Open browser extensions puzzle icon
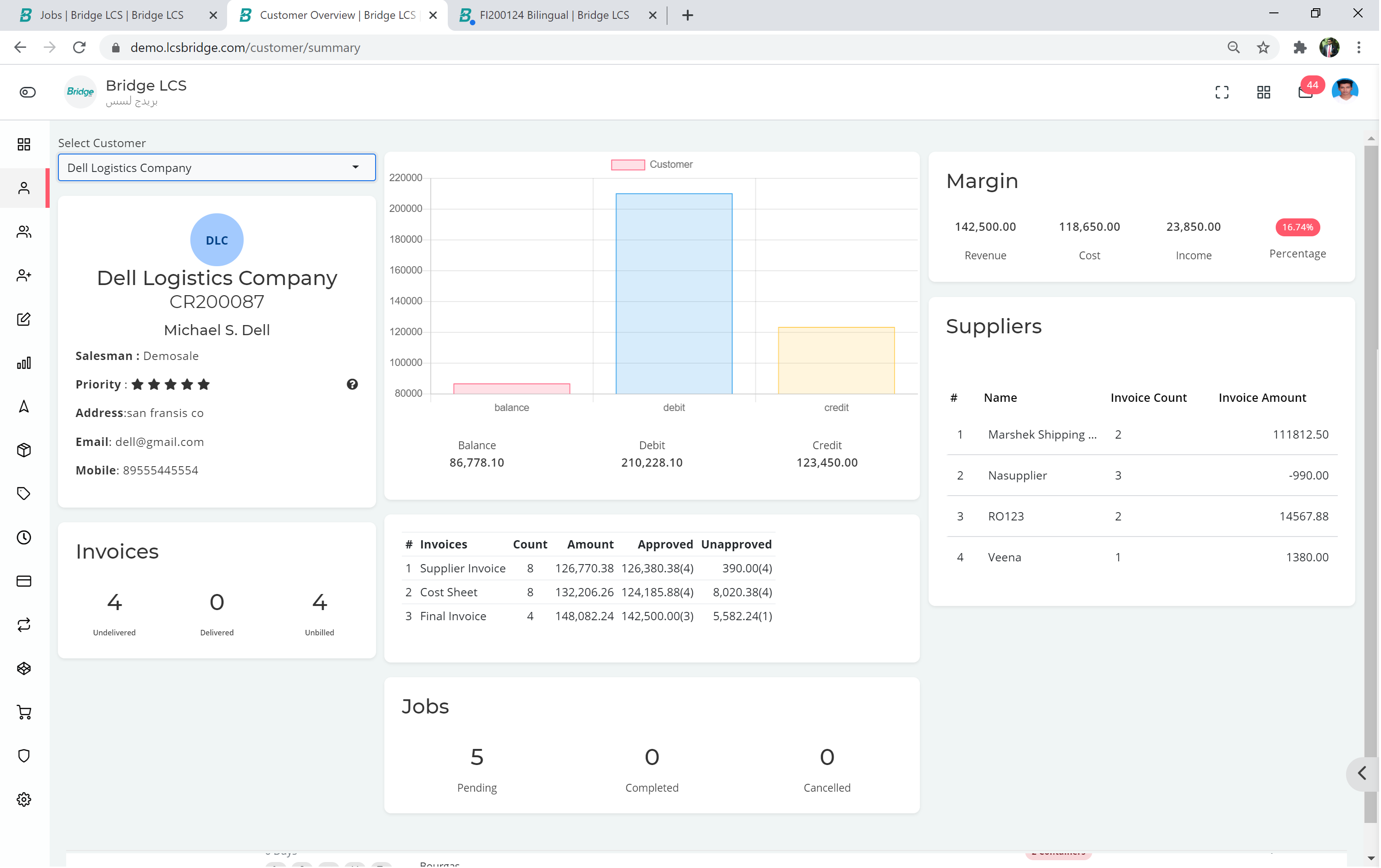This screenshot has height=868, width=1381. [x=1300, y=48]
